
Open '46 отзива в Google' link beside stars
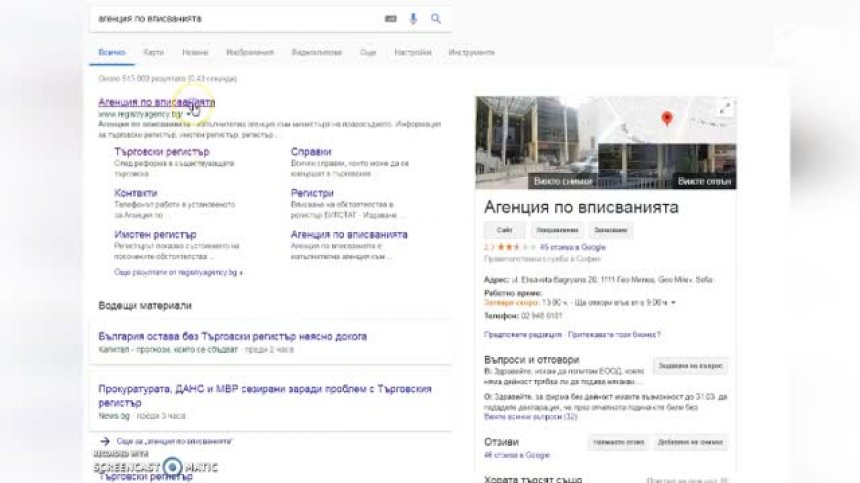[573, 247]
